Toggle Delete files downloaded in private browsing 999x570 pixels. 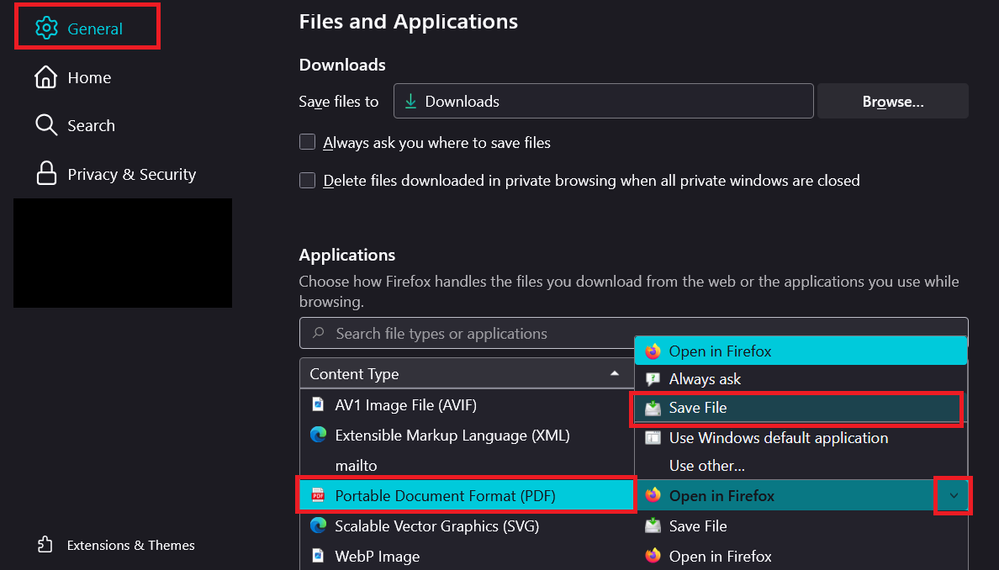307,180
